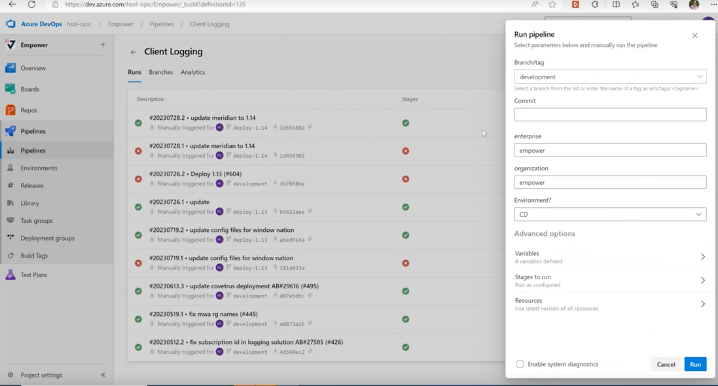The height and width of the screenshot is (386, 718).
Task: Click Empower breadcrumb link
Action: click(x=120, y=24)
